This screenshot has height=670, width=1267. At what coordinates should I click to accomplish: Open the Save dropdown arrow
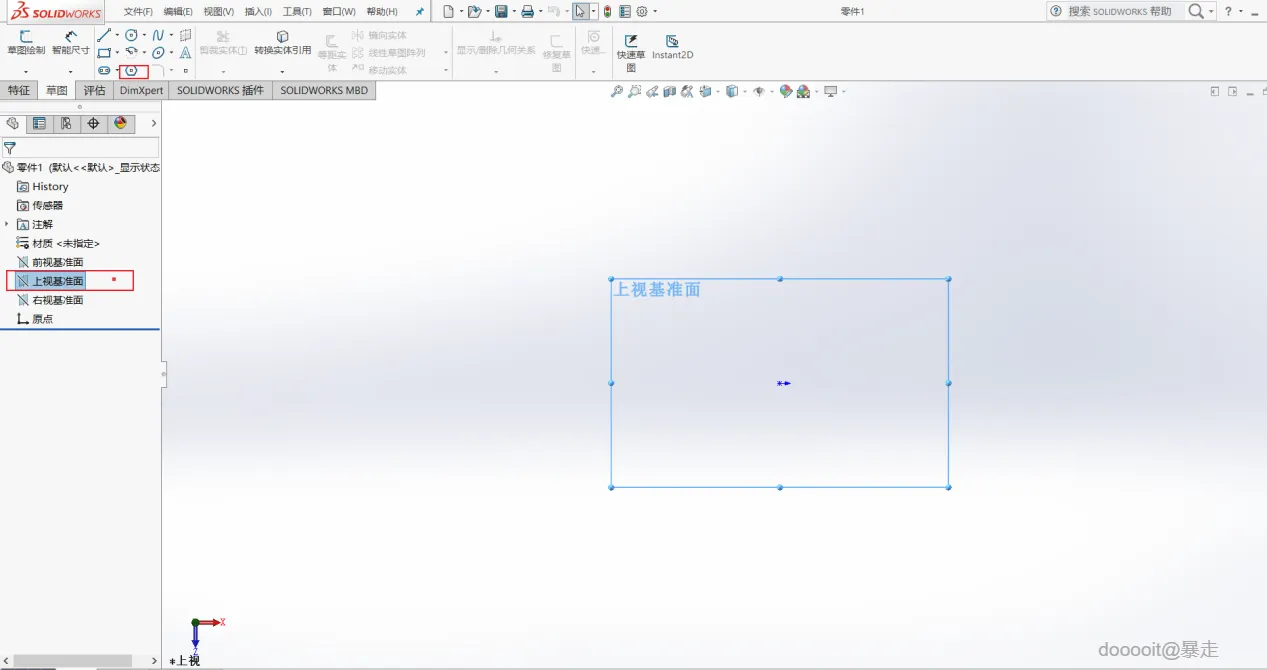514,11
